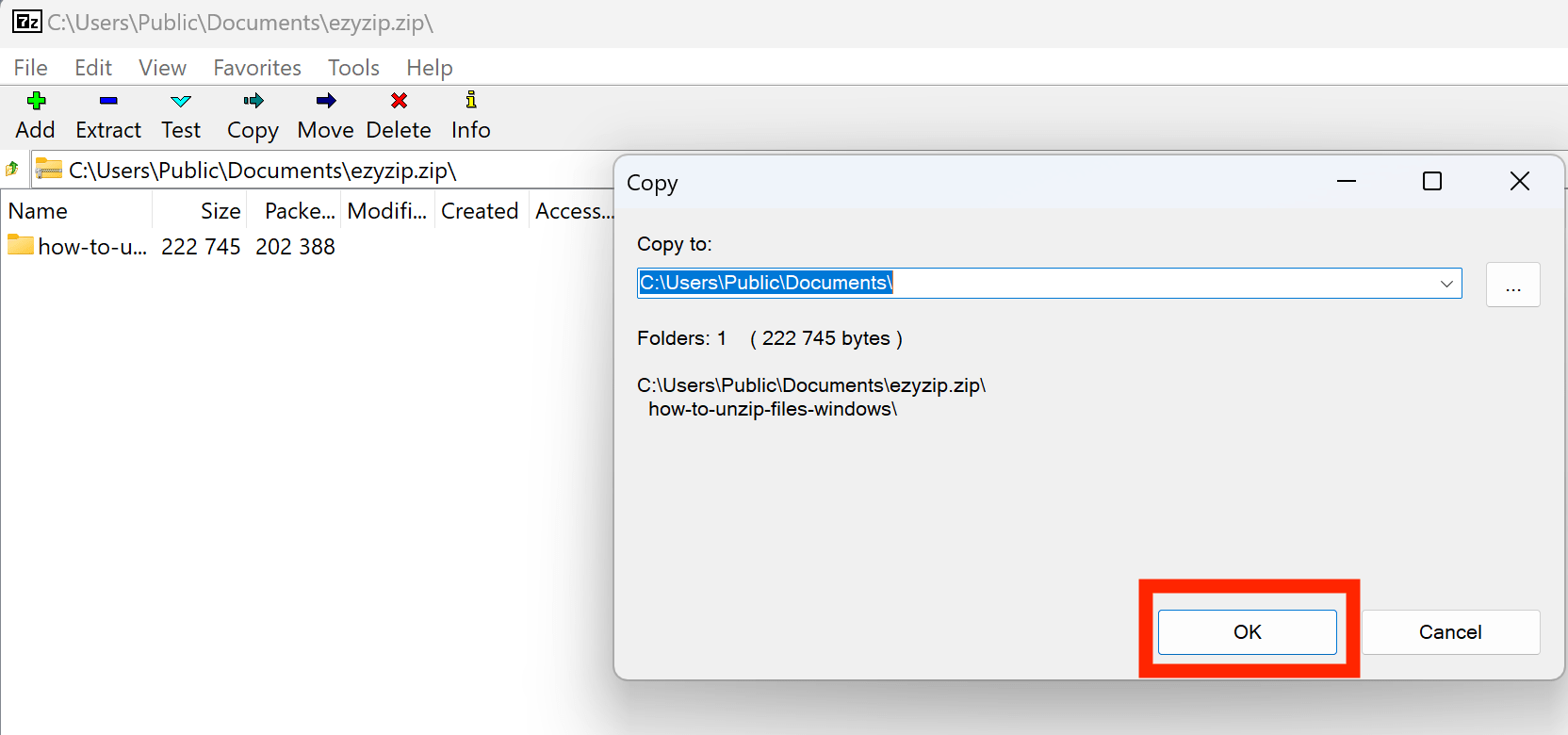Click the yellow Info icon
Viewport: 1568px width, 735px height.
[x=471, y=100]
